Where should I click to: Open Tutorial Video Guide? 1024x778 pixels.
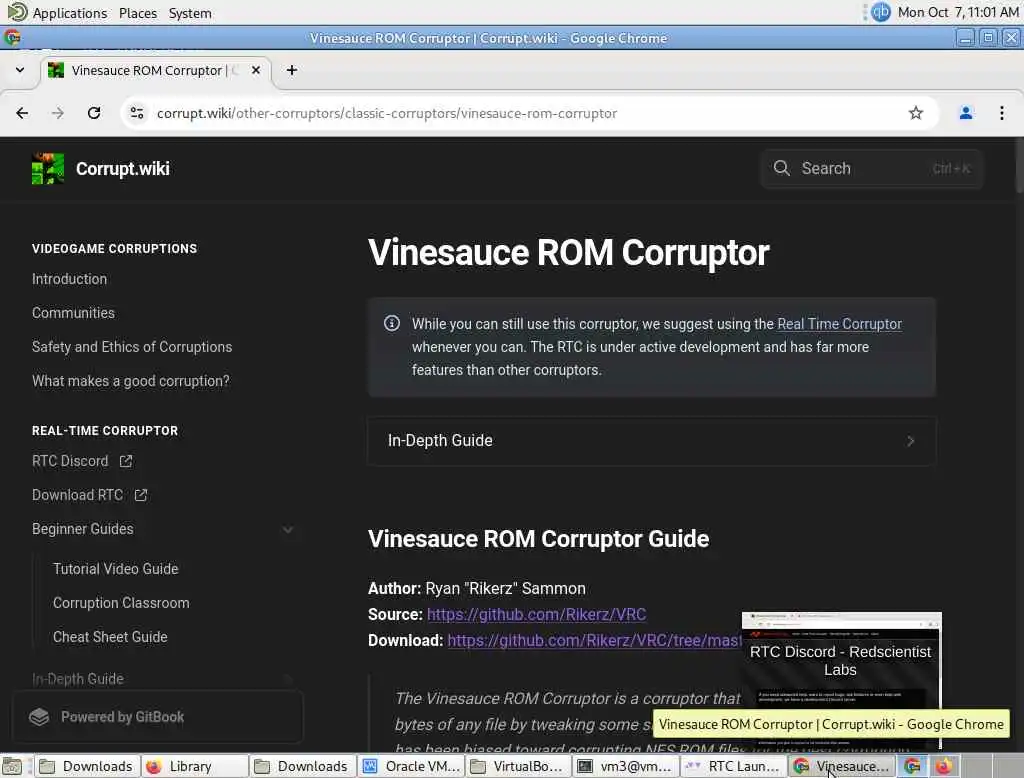[116, 569]
